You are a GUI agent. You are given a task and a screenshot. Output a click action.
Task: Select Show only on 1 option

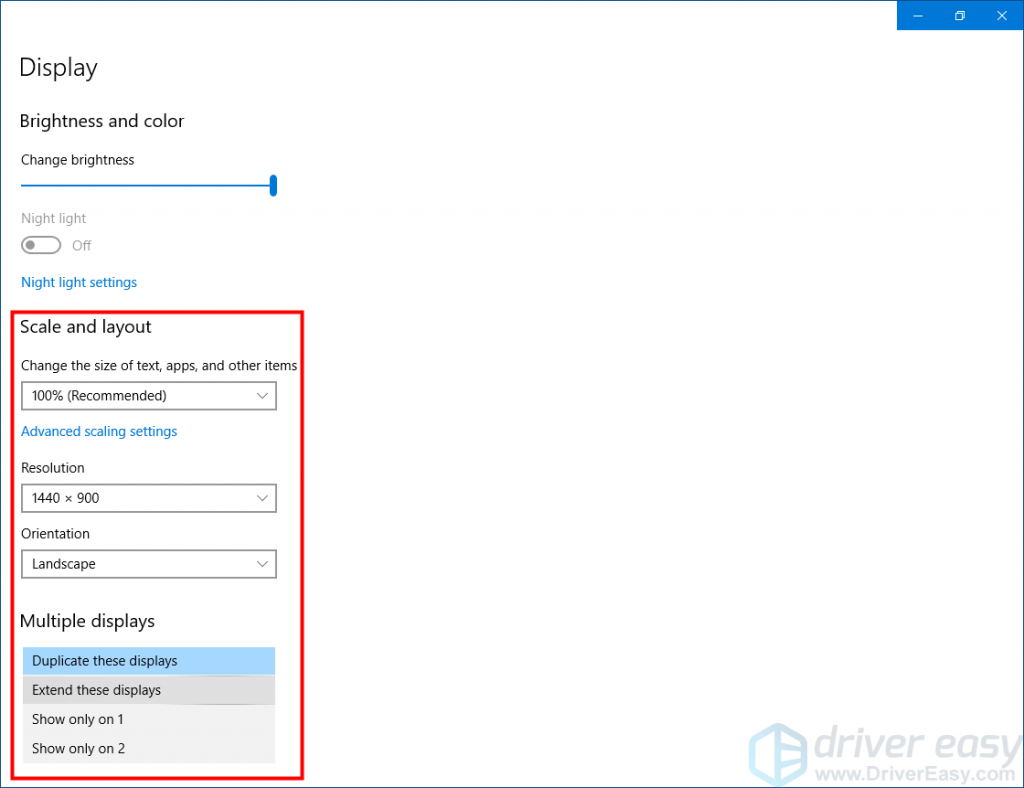(148, 719)
